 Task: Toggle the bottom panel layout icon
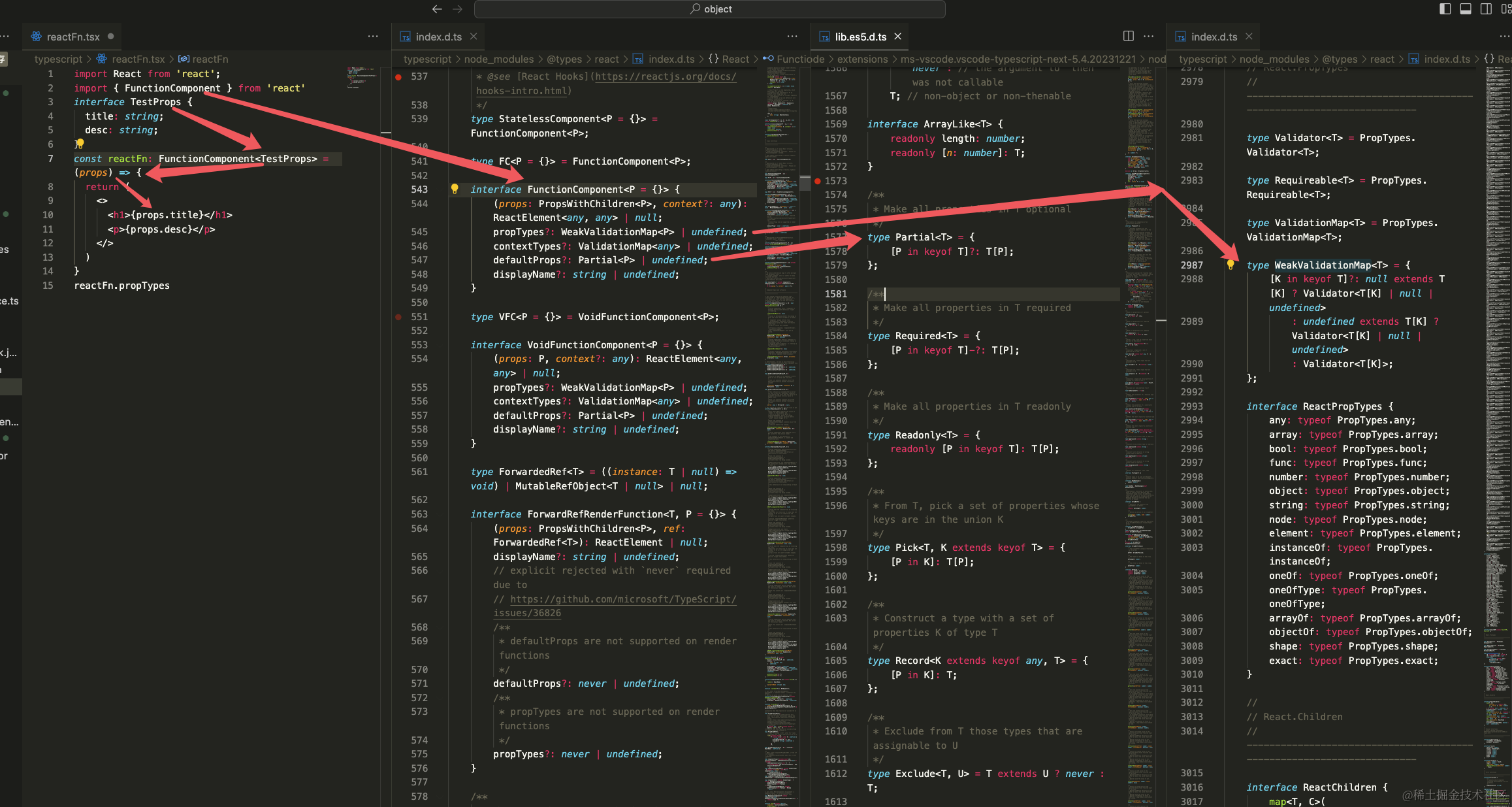tap(1466, 8)
